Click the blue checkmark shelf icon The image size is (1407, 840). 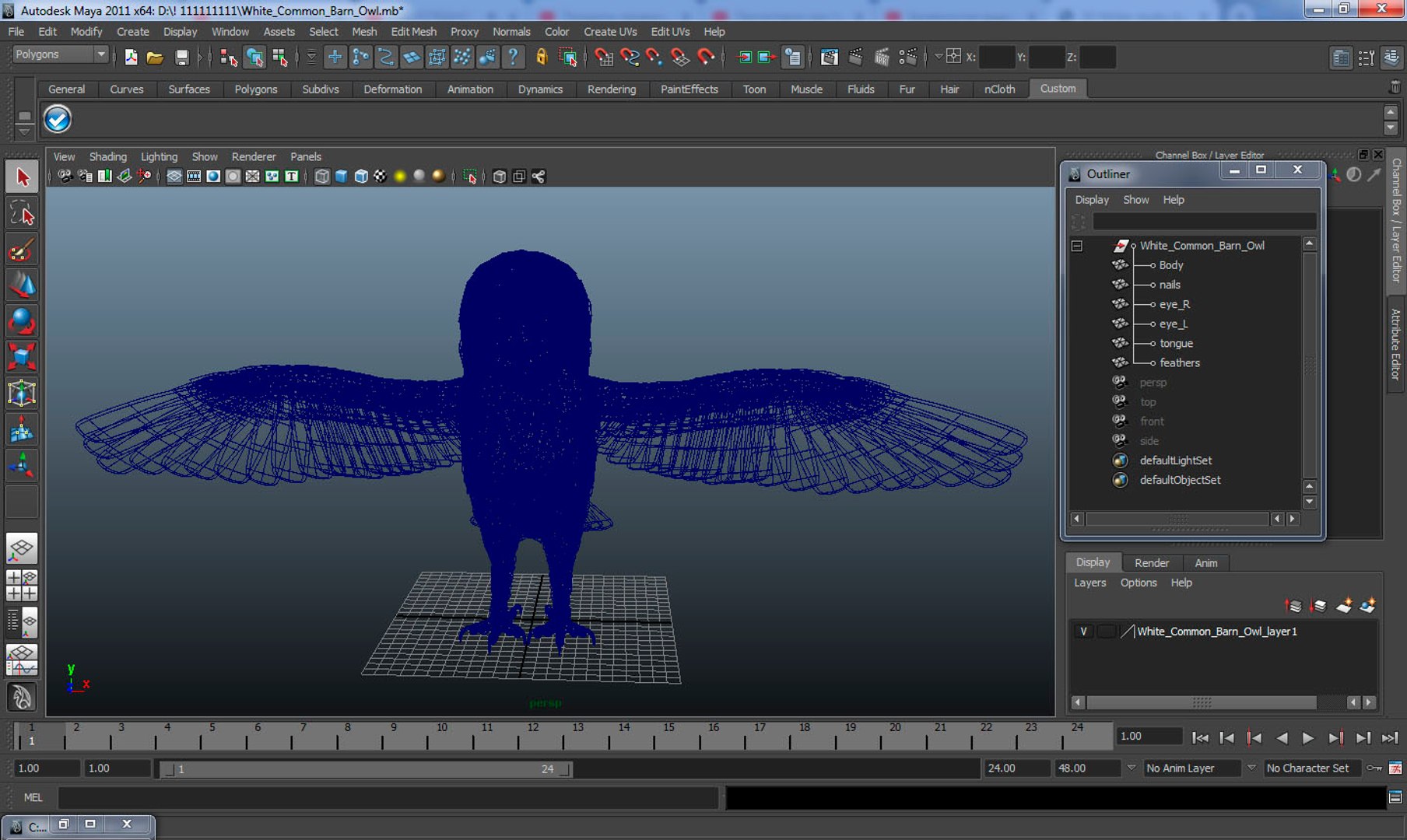click(x=58, y=120)
